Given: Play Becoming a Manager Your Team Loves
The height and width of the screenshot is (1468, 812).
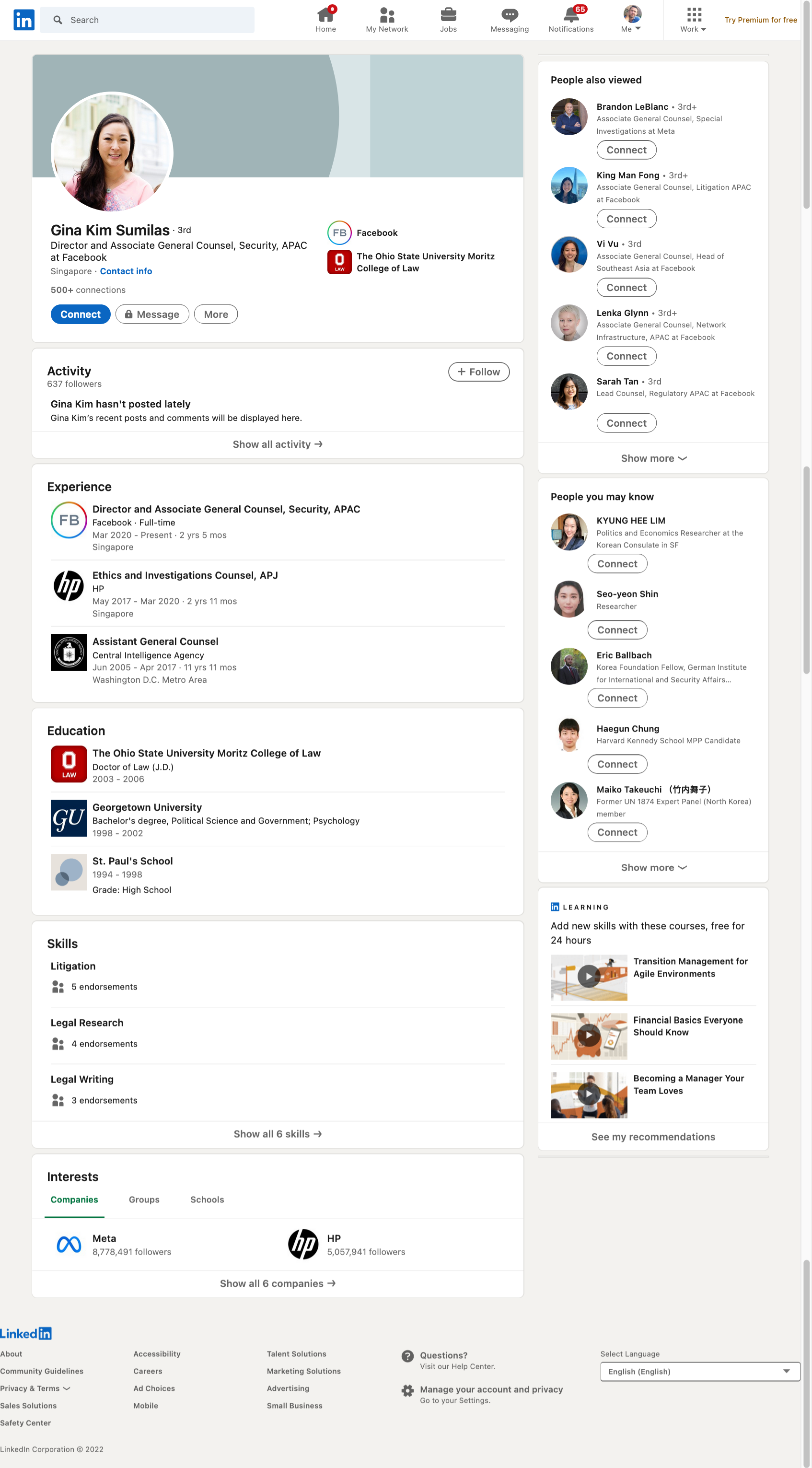Looking at the screenshot, I should (x=589, y=1094).
